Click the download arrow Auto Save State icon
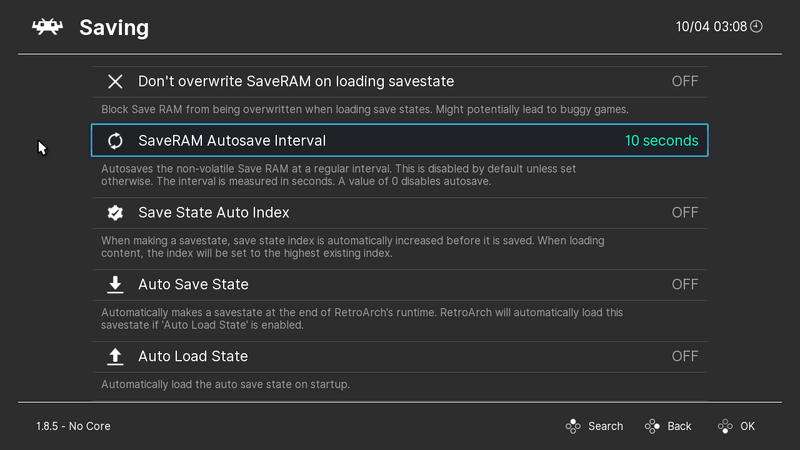800x450 pixels. (116, 285)
